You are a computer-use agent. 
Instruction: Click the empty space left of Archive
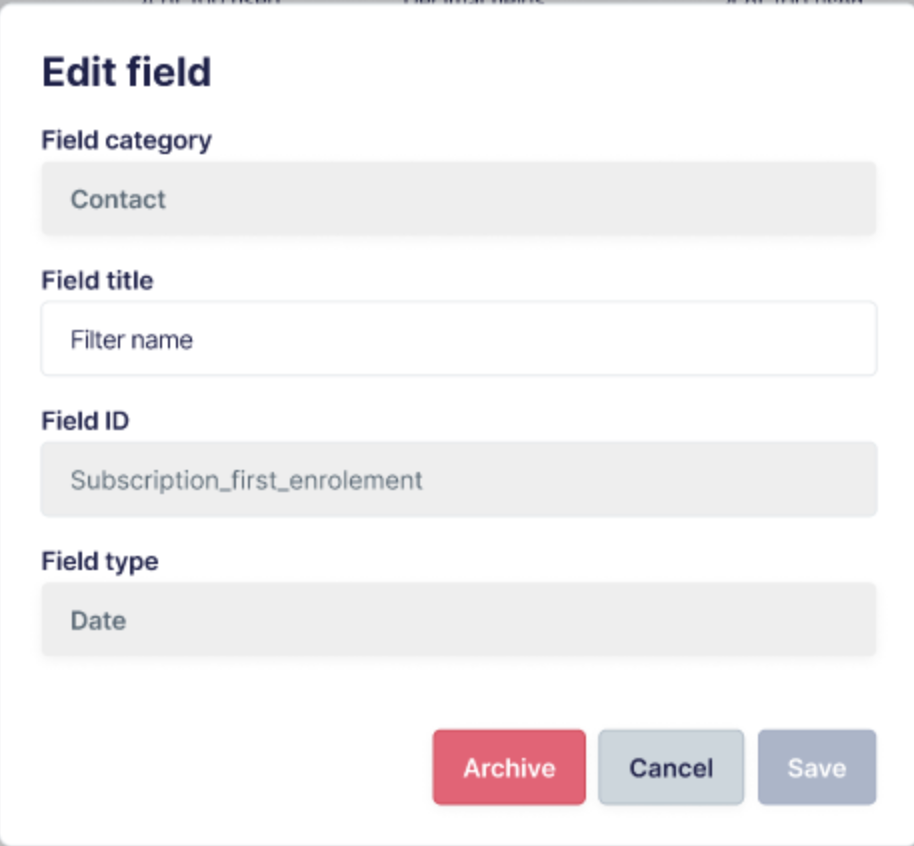point(233,767)
